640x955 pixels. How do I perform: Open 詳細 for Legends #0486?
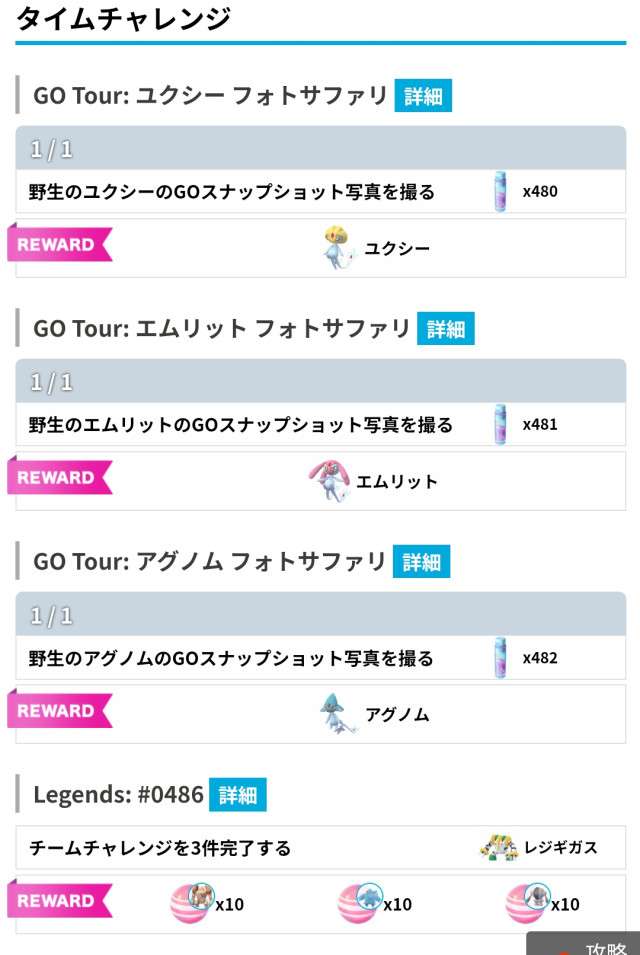[x=238, y=795]
